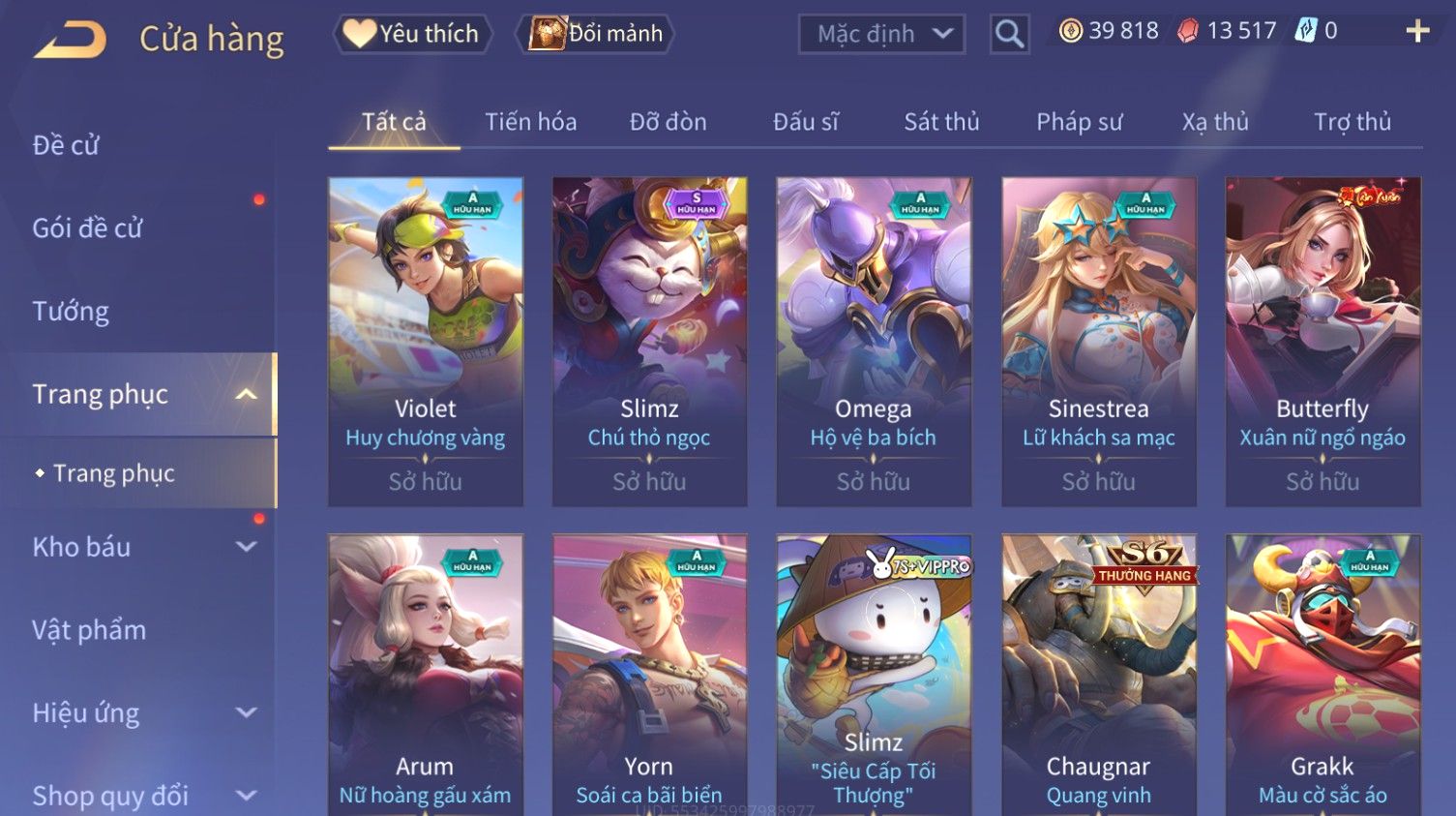Open the Mặc định sort dropdown
1456x816 pixels.
[881, 35]
